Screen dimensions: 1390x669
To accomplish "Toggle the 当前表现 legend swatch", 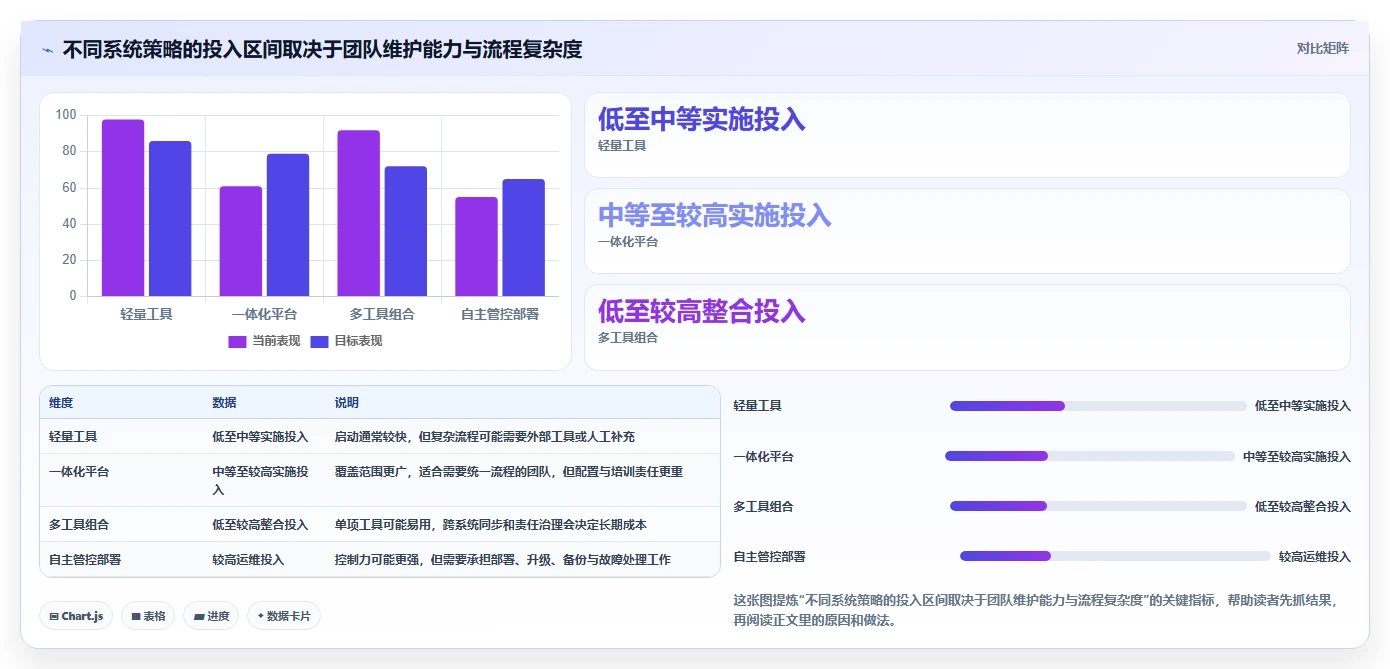I will click(x=237, y=341).
